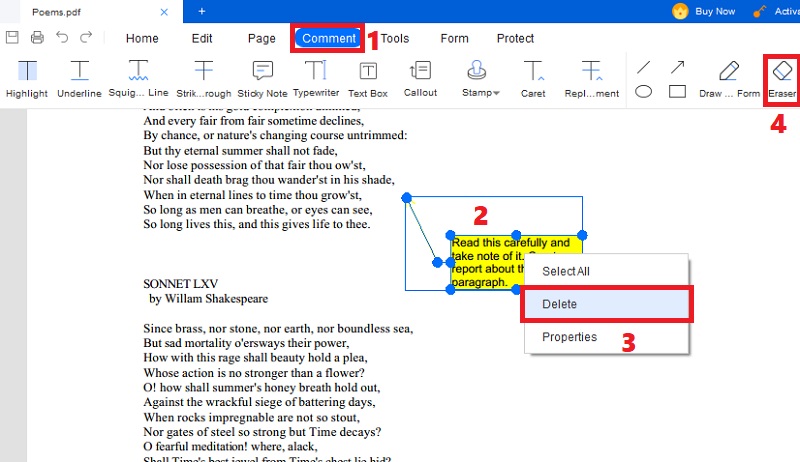
Task: Click the Redo arrow
Action: 86,37
